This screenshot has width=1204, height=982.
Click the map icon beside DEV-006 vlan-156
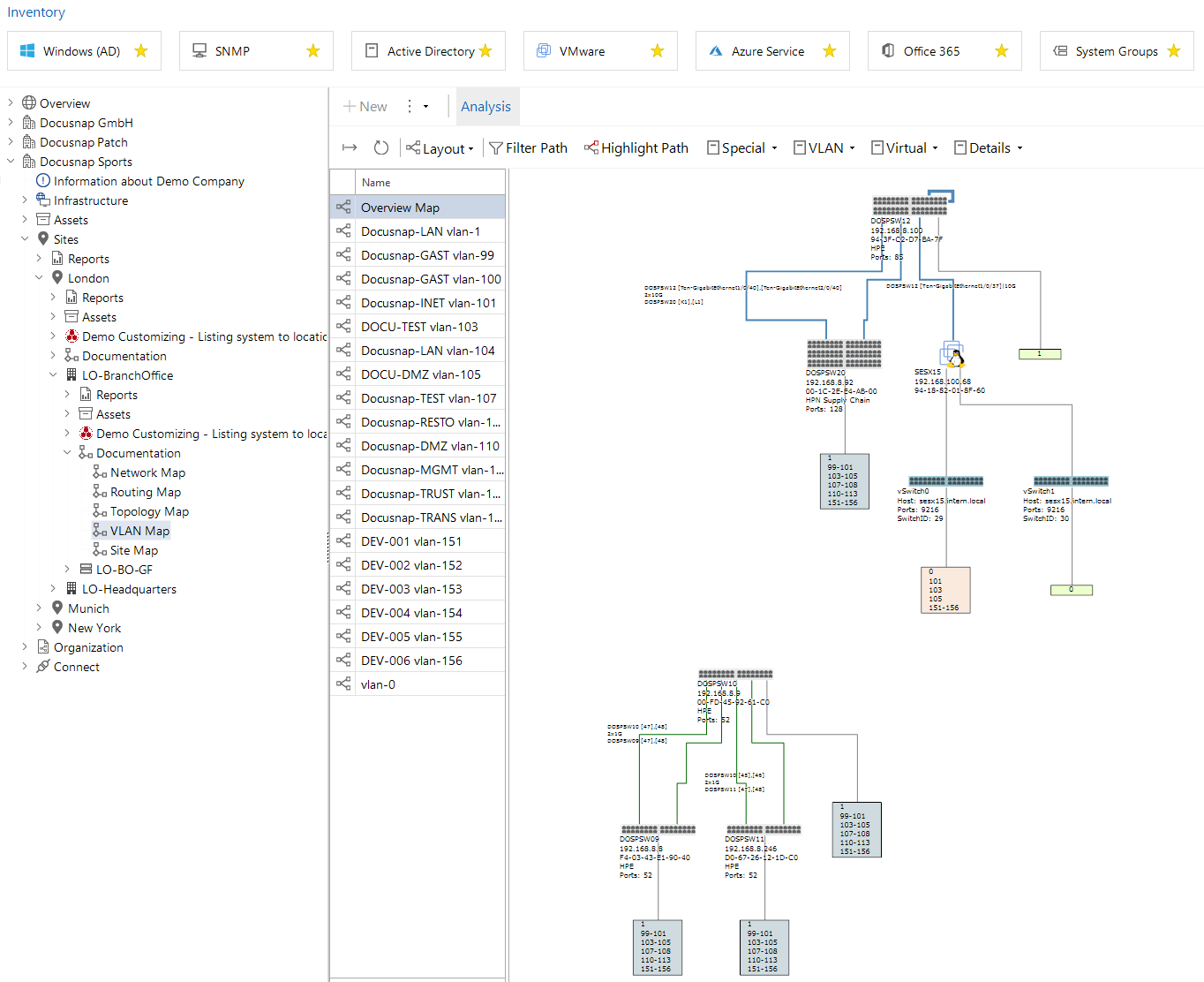pyautogui.click(x=343, y=661)
